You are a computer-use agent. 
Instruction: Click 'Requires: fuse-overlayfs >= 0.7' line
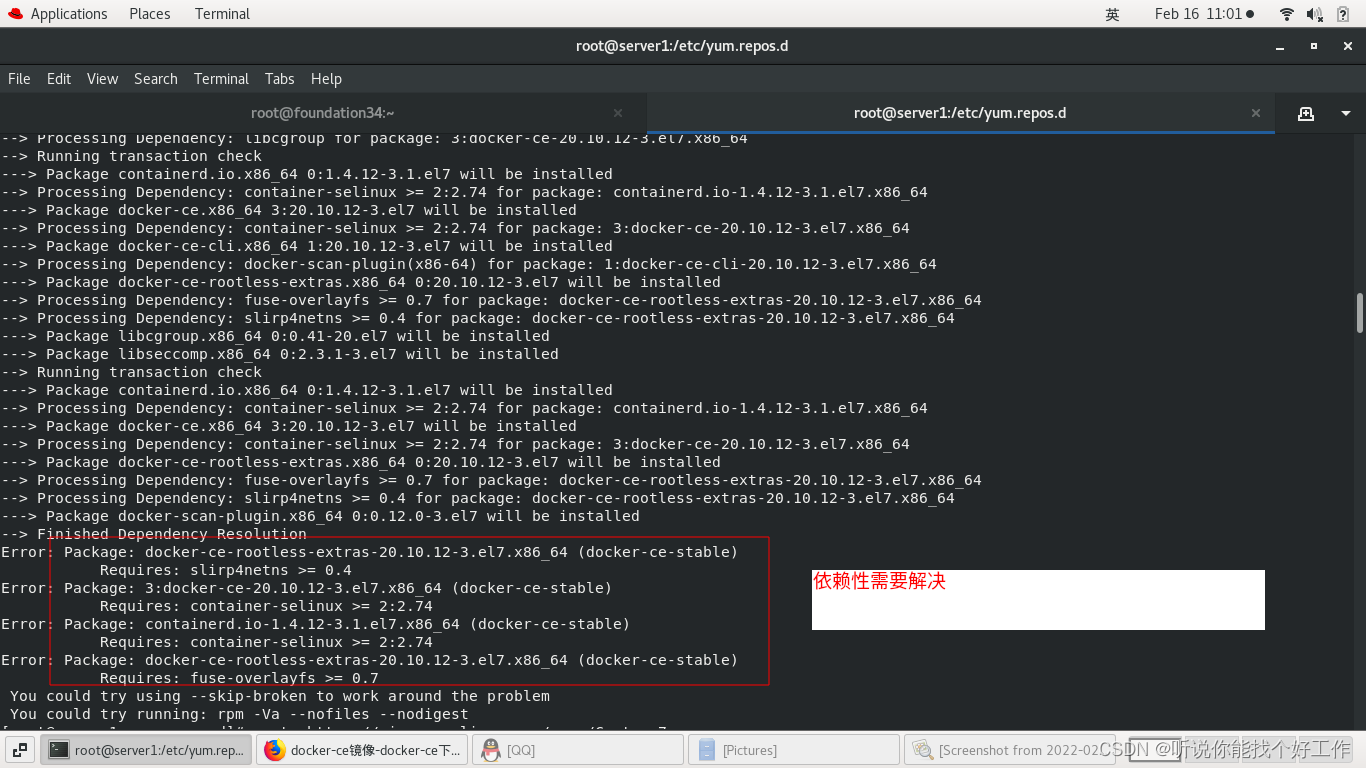pos(239,678)
